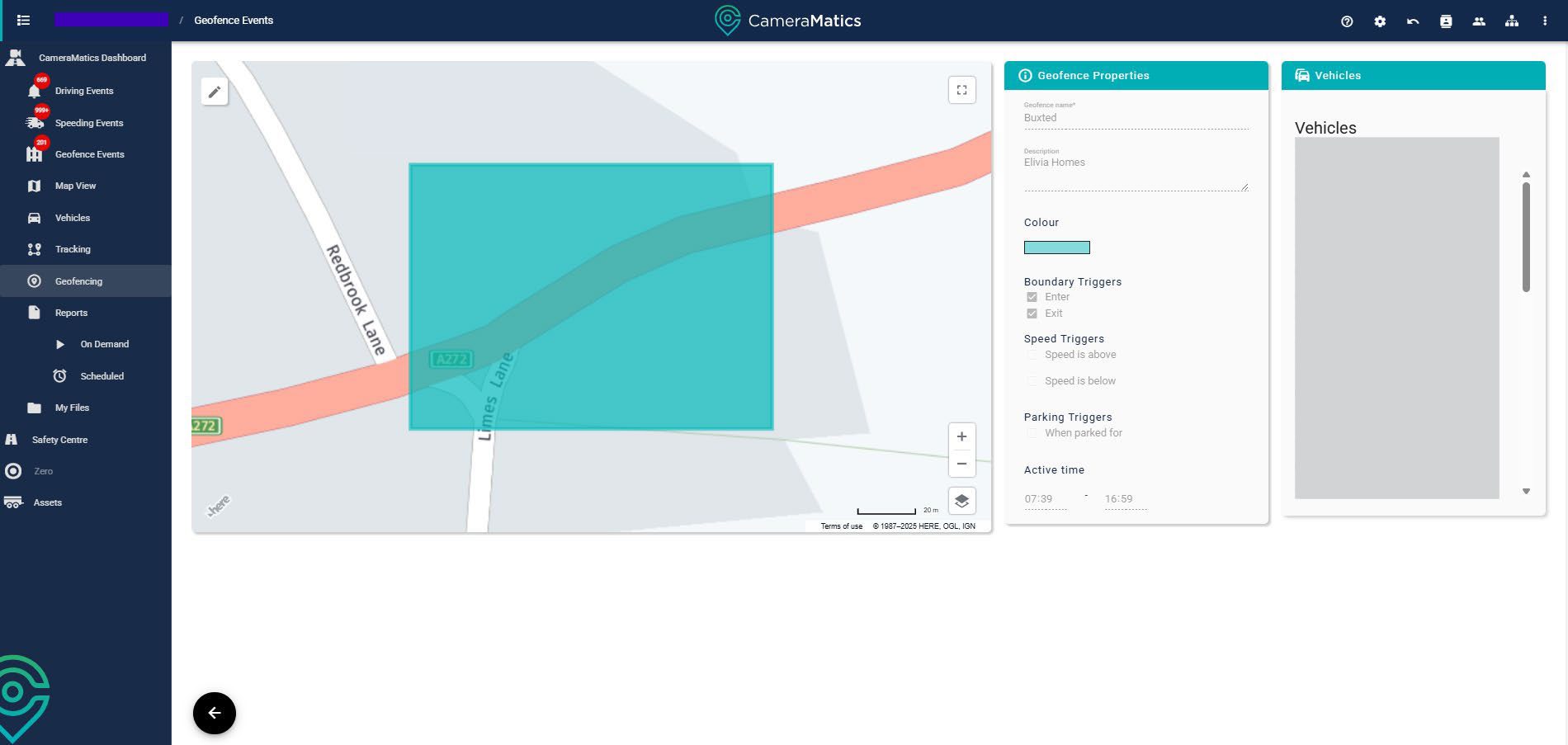Uncheck the Exit boundary trigger
The height and width of the screenshot is (745, 1568).
[1032, 314]
